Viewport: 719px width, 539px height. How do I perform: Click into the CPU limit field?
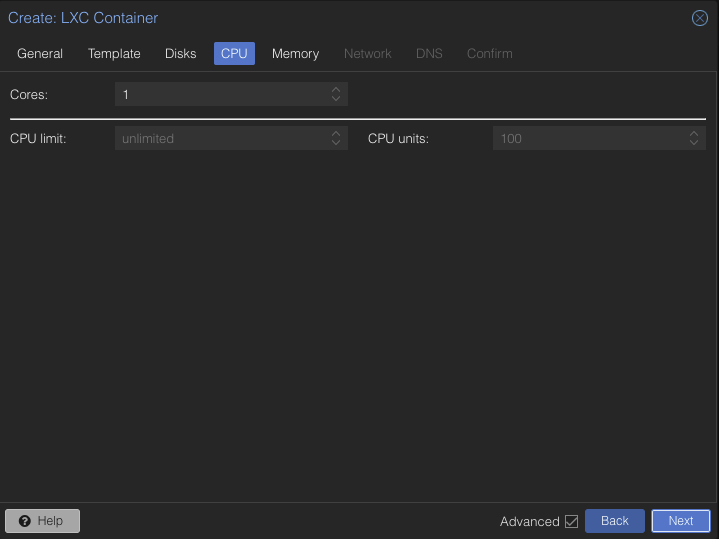220,139
